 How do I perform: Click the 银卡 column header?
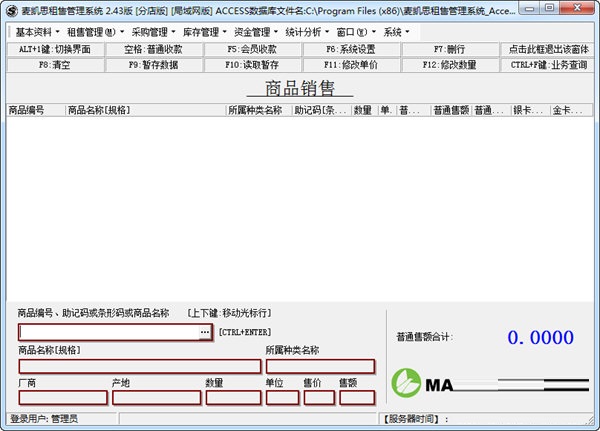tap(531, 110)
